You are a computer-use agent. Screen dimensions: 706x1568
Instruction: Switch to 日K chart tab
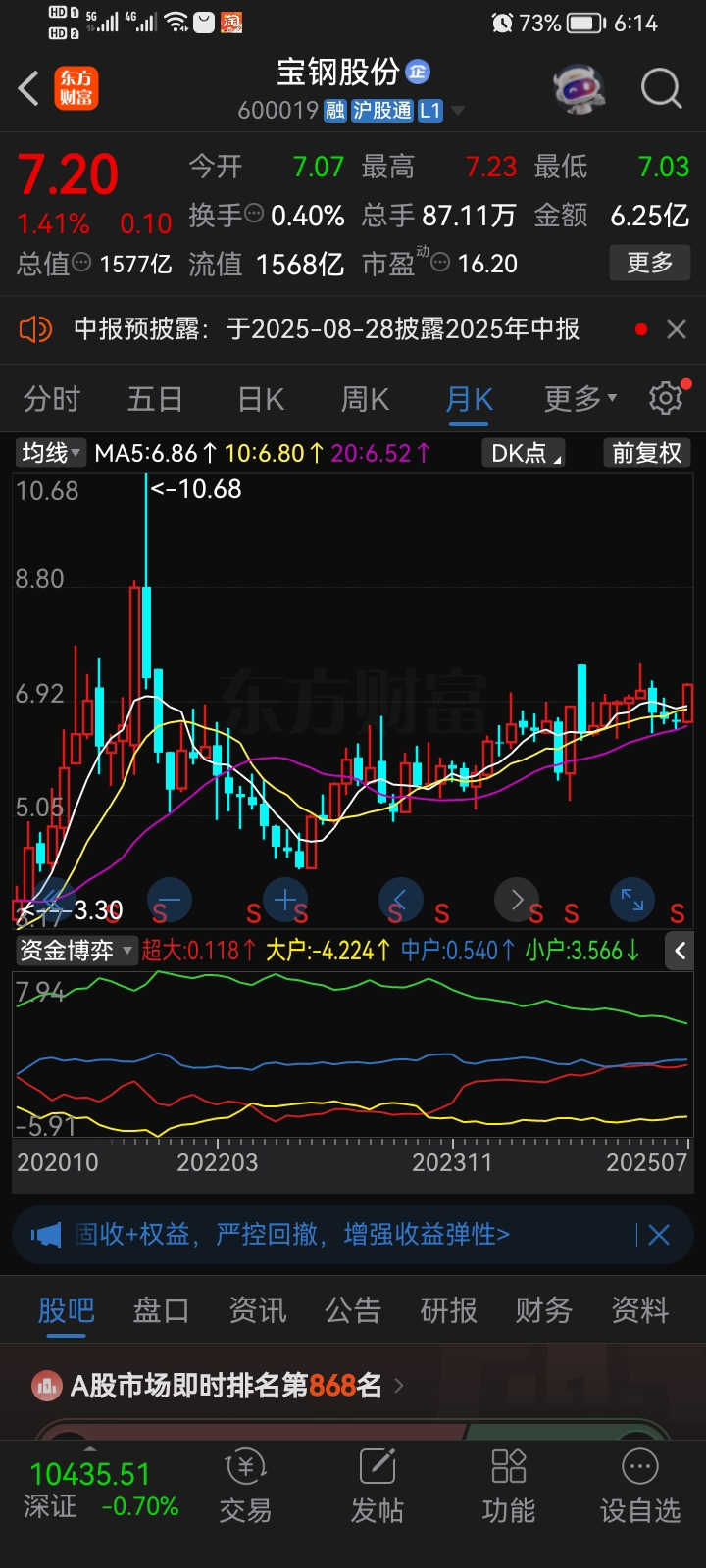click(x=261, y=399)
